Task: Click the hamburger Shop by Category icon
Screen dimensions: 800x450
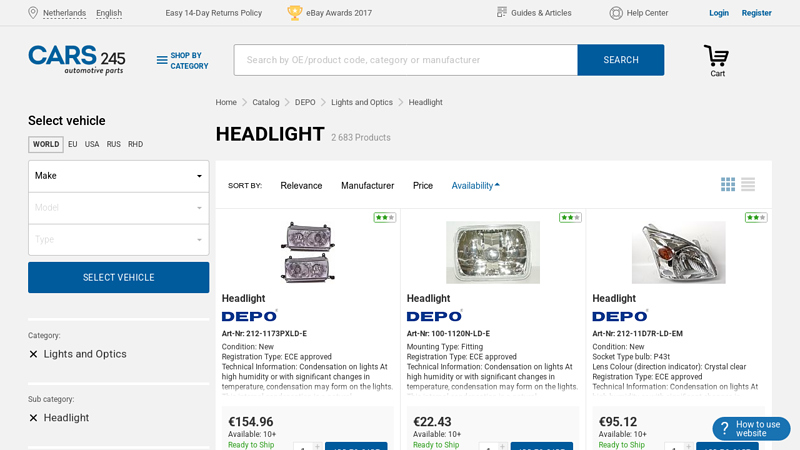Action: [x=162, y=60]
